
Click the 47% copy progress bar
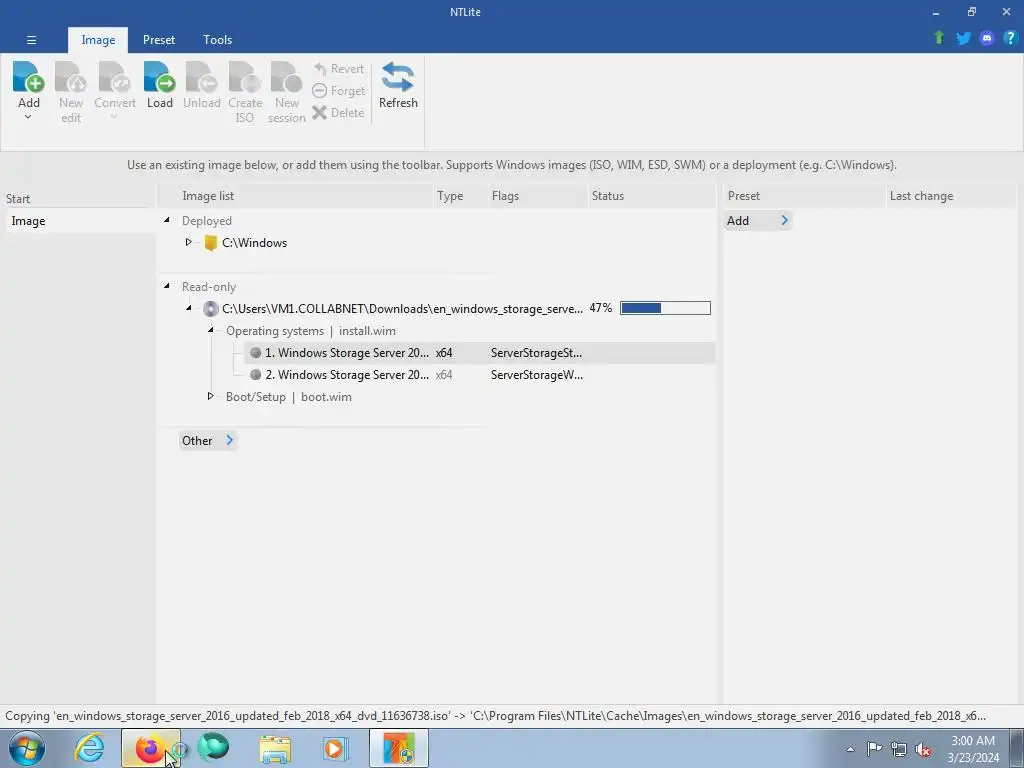click(665, 308)
